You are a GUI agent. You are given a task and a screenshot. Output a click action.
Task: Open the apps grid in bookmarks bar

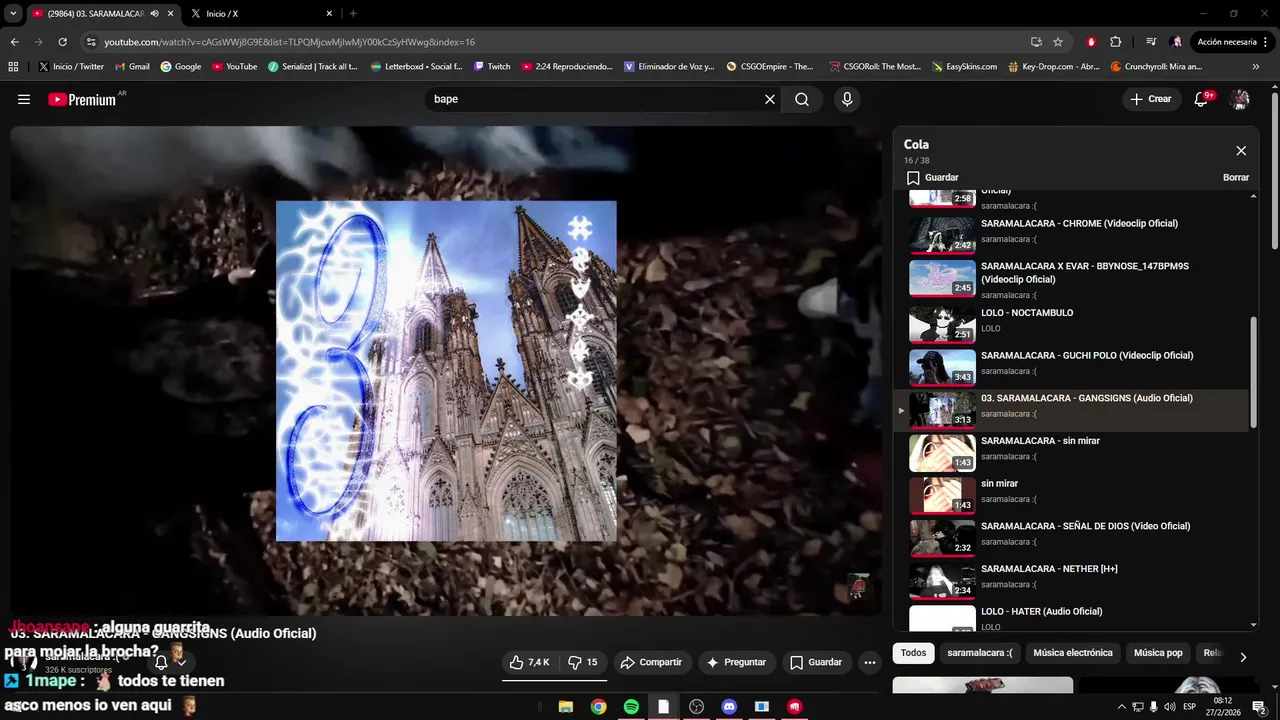(x=13, y=67)
